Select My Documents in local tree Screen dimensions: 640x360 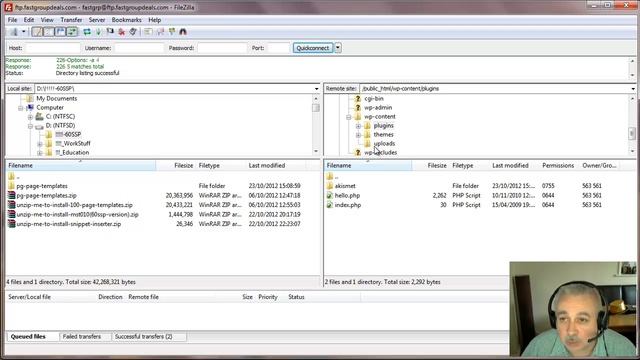click(x=56, y=98)
